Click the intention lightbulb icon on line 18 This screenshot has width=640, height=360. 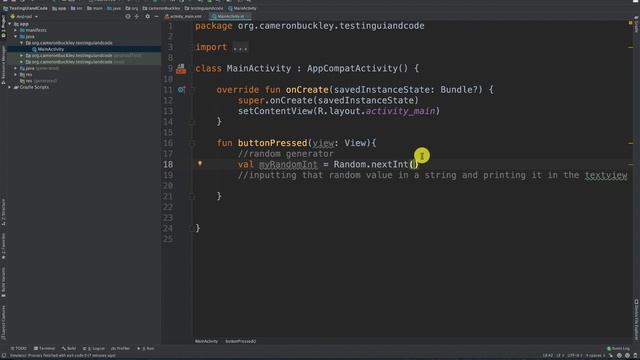coord(200,163)
